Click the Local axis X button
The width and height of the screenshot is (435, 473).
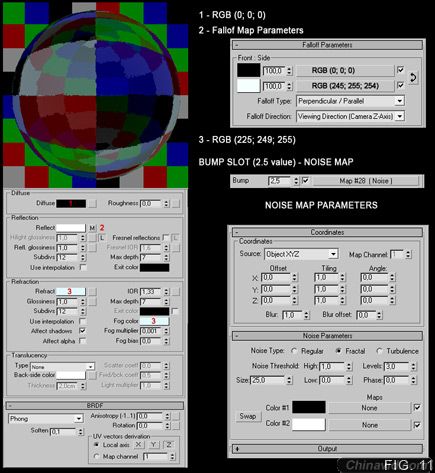(x=138, y=445)
